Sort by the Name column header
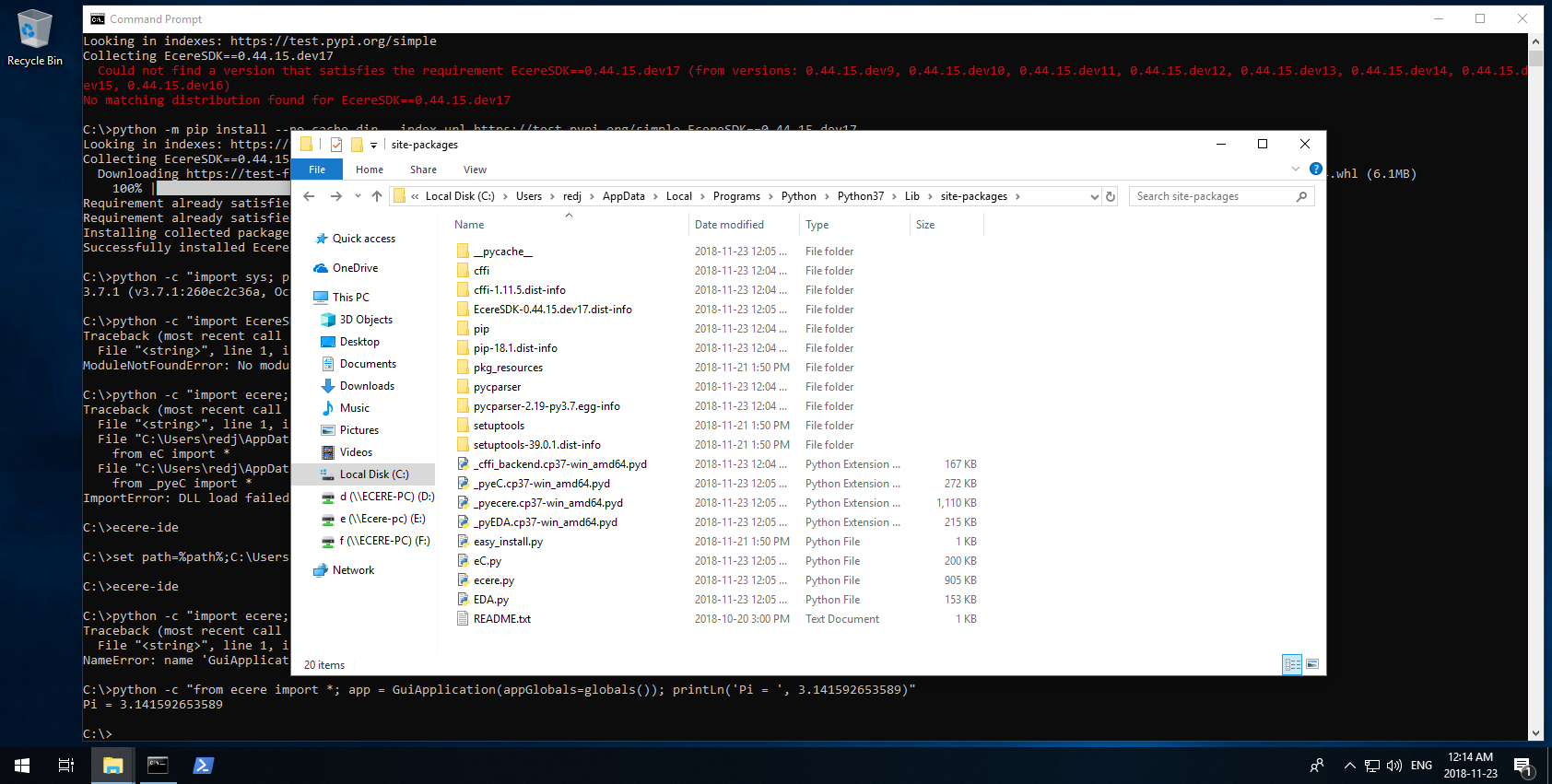Viewport: 1552px width, 784px height. point(568,225)
